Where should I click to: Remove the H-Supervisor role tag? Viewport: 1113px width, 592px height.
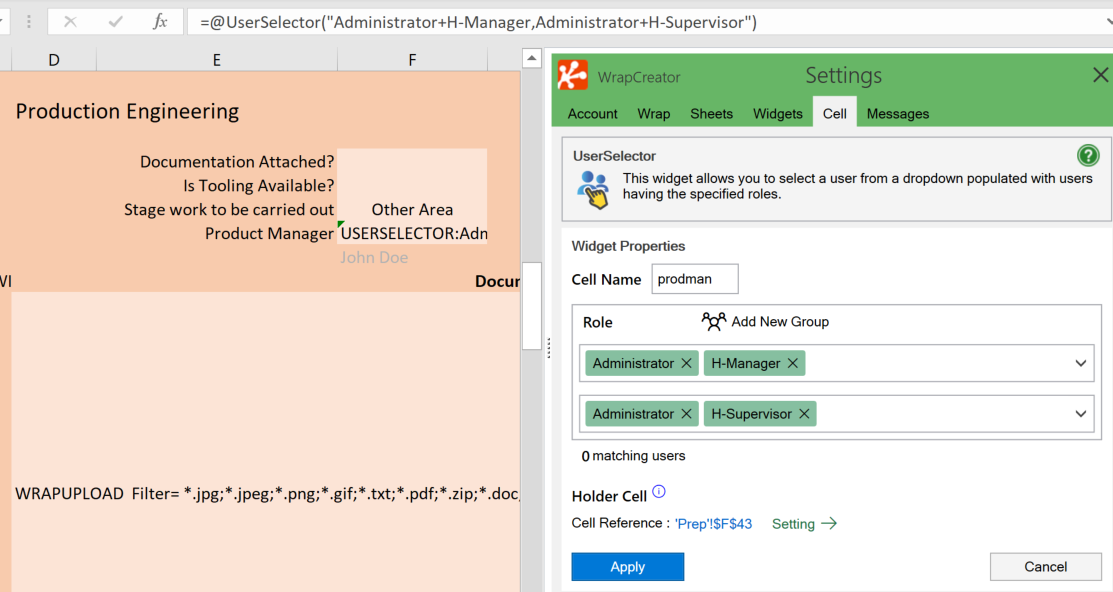pos(804,413)
